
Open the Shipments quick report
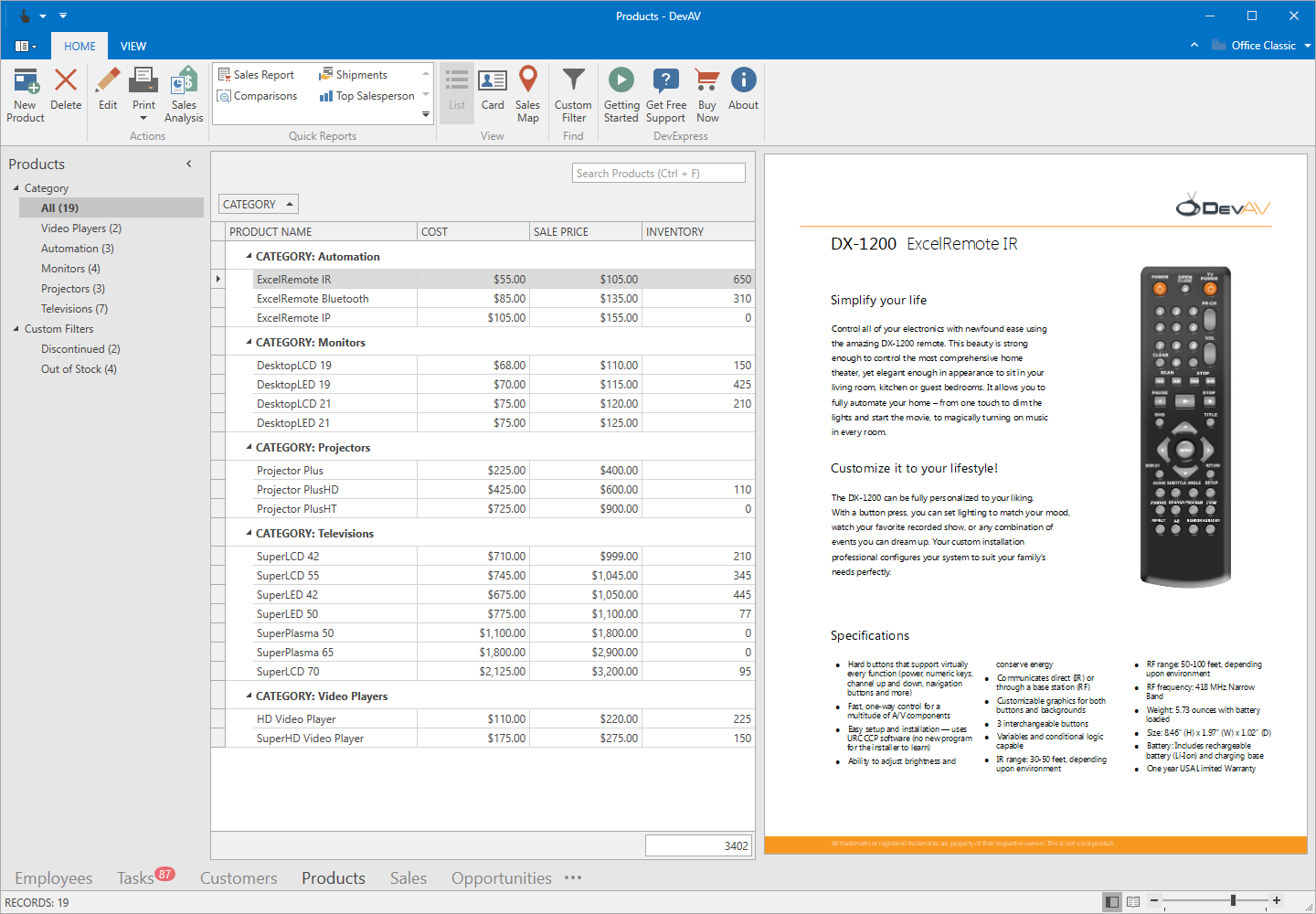(x=361, y=75)
